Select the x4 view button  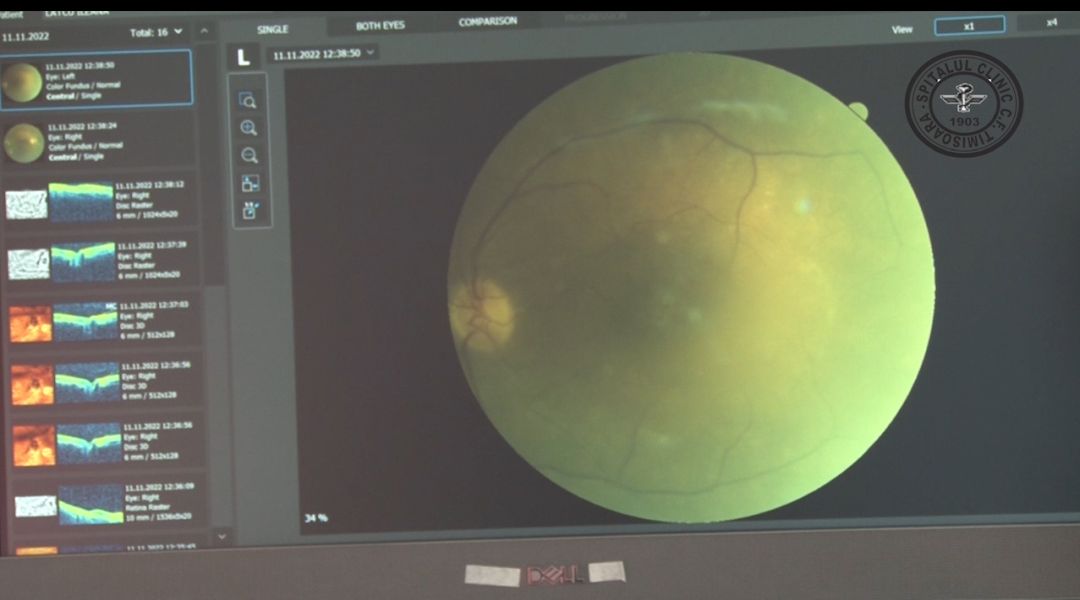click(x=1051, y=23)
